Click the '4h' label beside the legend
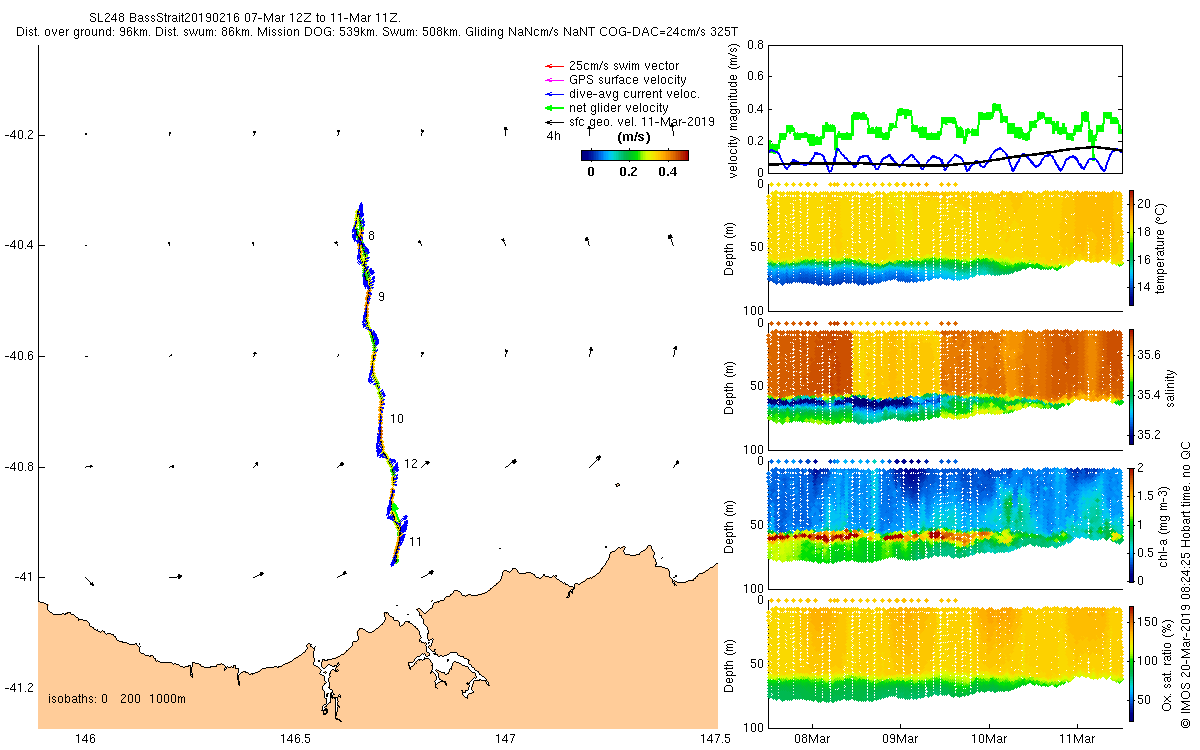1200x750 pixels. coord(553,136)
